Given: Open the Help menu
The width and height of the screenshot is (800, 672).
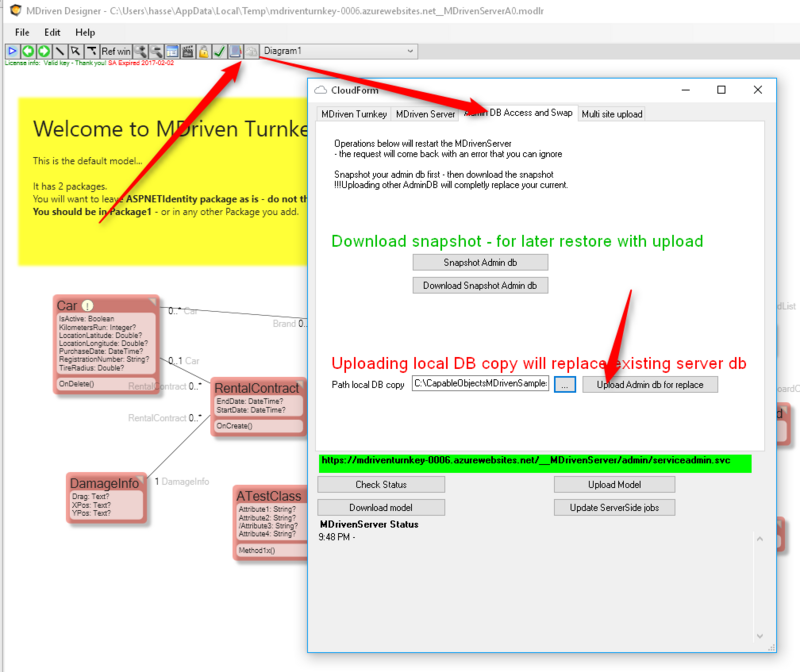Looking at the screenshot, I should [85, 32].
